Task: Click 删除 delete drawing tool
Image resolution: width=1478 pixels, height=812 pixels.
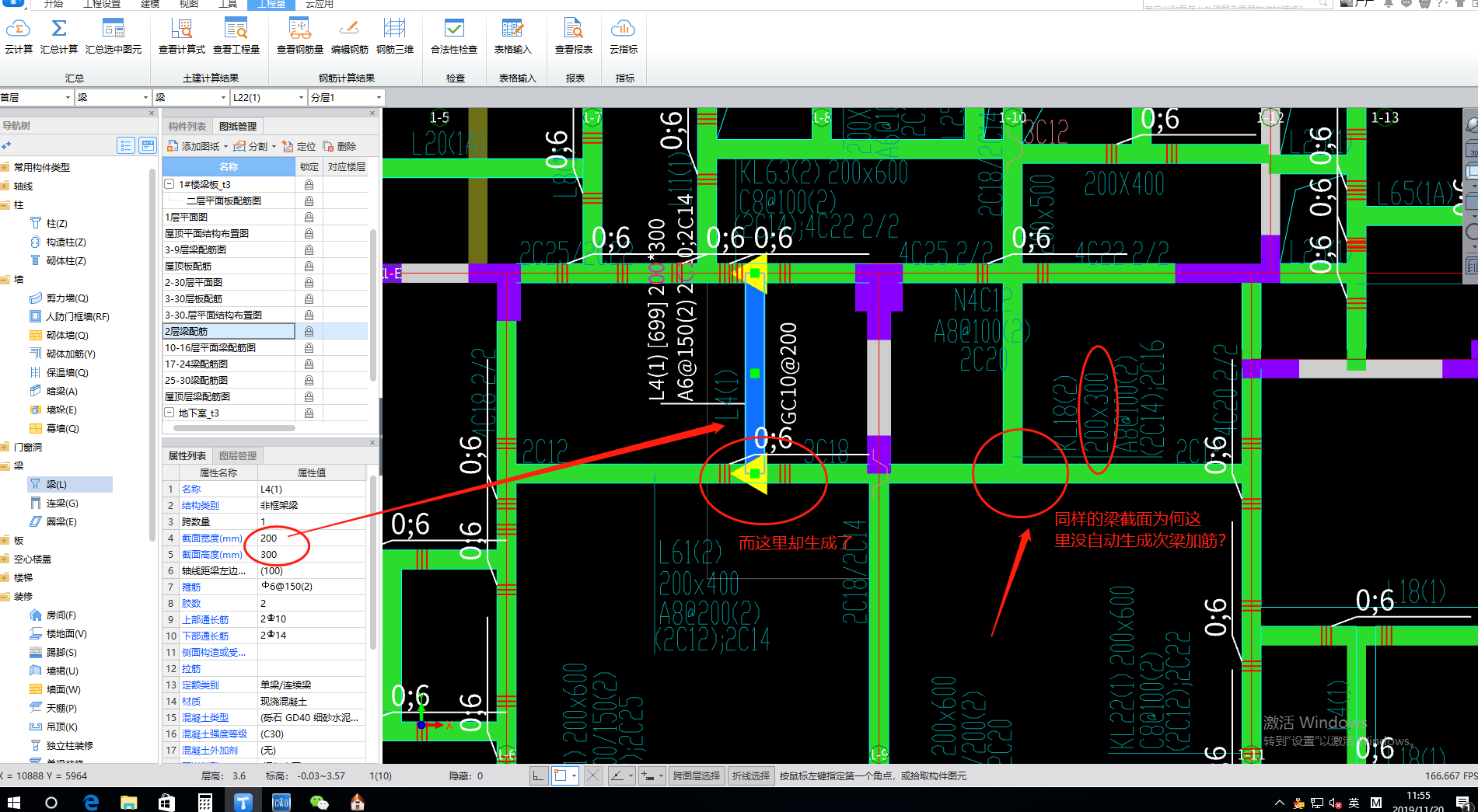Action: 340,146
